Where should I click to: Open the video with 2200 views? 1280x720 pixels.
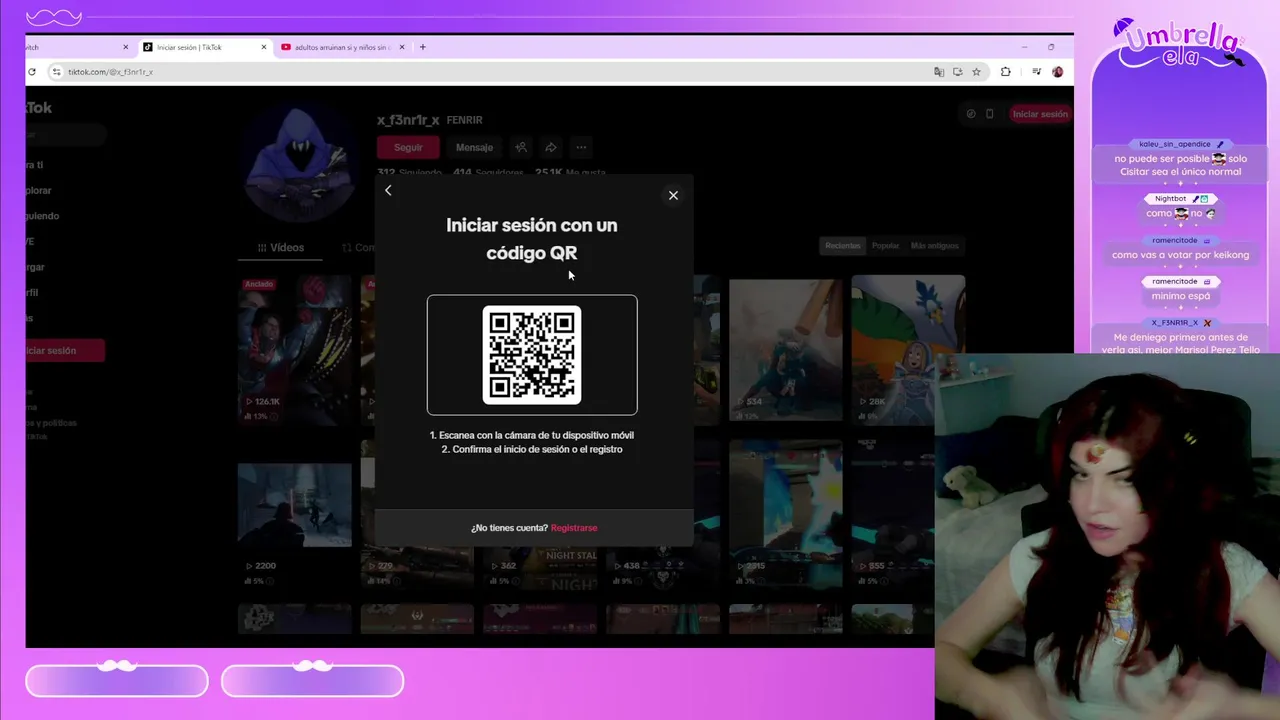295,515
